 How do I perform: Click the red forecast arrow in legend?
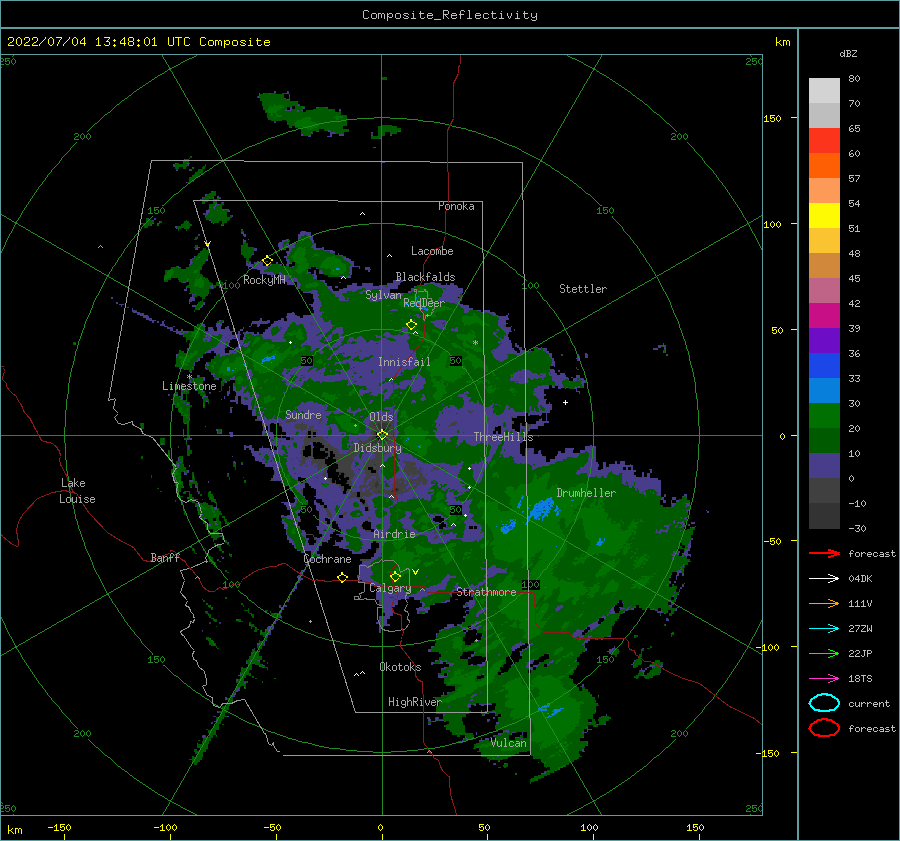pos(824,553)
